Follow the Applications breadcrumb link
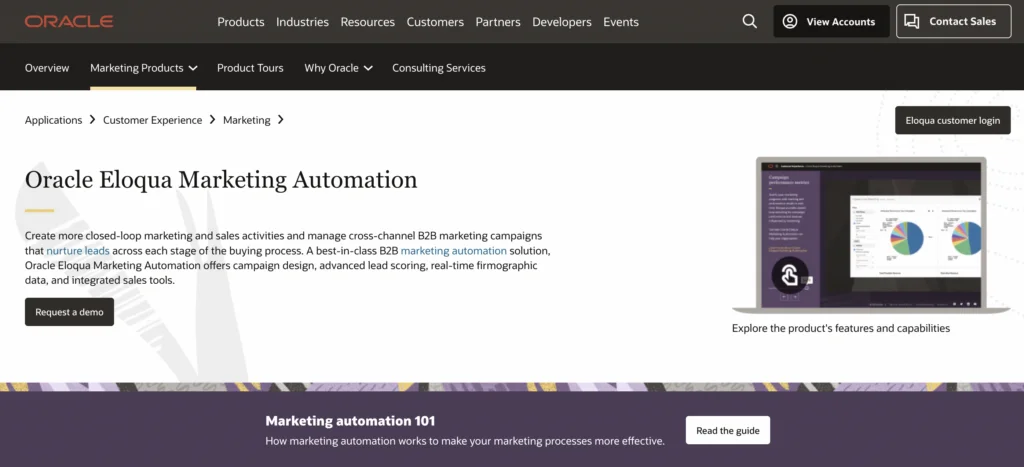This screenshot has width=1024, height=467. click(x=54, y=120)
